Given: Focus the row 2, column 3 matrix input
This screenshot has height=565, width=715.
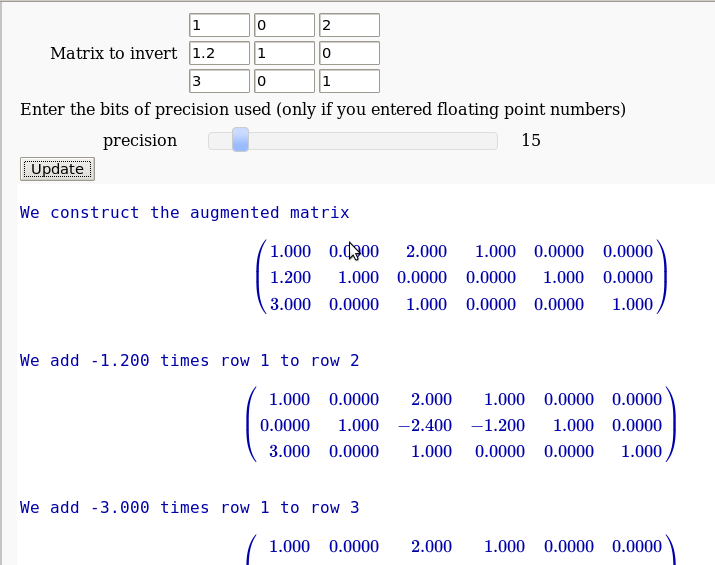Looking at the screenshot, I should [349, 53].
